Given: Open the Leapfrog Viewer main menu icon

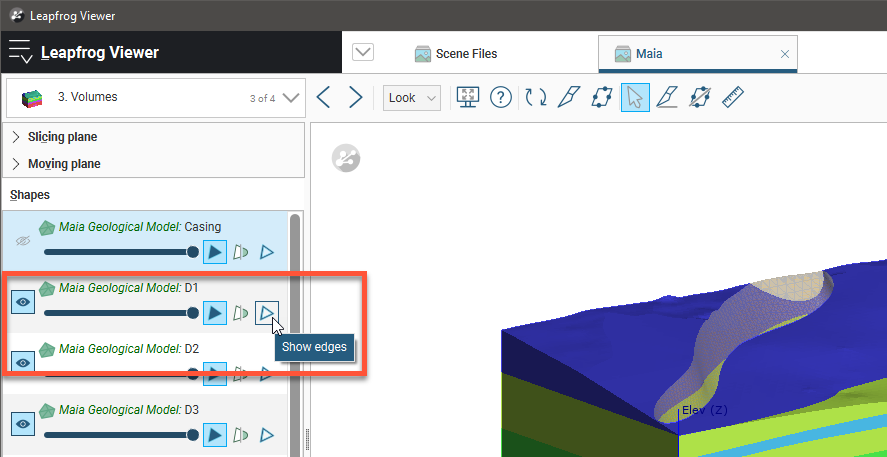Looking at the screenshot, I should [20, 52].
